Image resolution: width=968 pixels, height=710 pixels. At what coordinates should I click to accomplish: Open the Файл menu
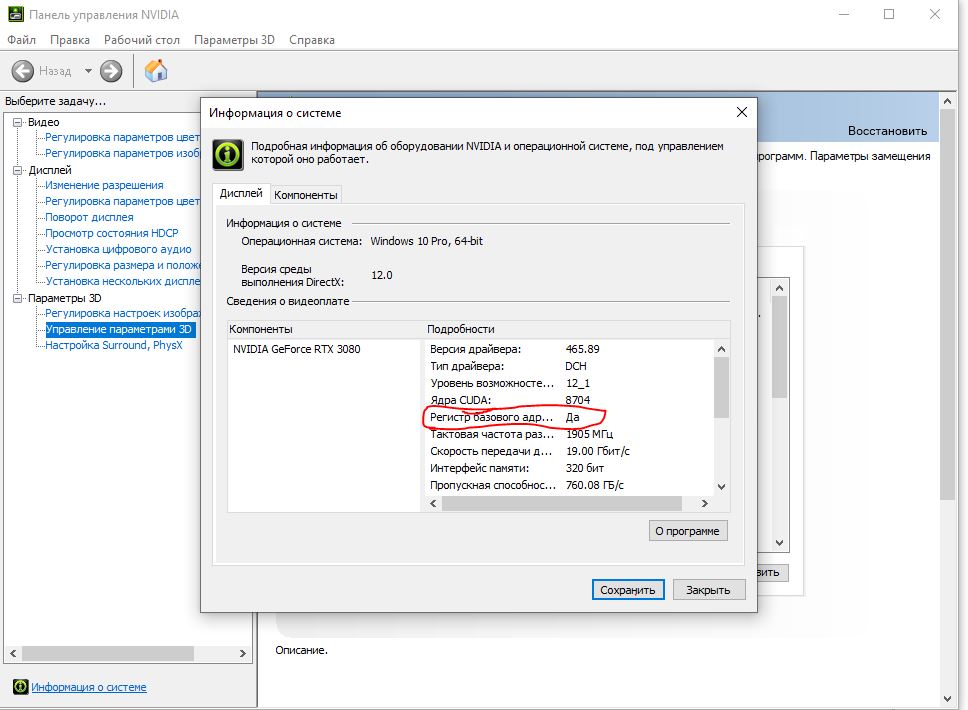point(22,40)
